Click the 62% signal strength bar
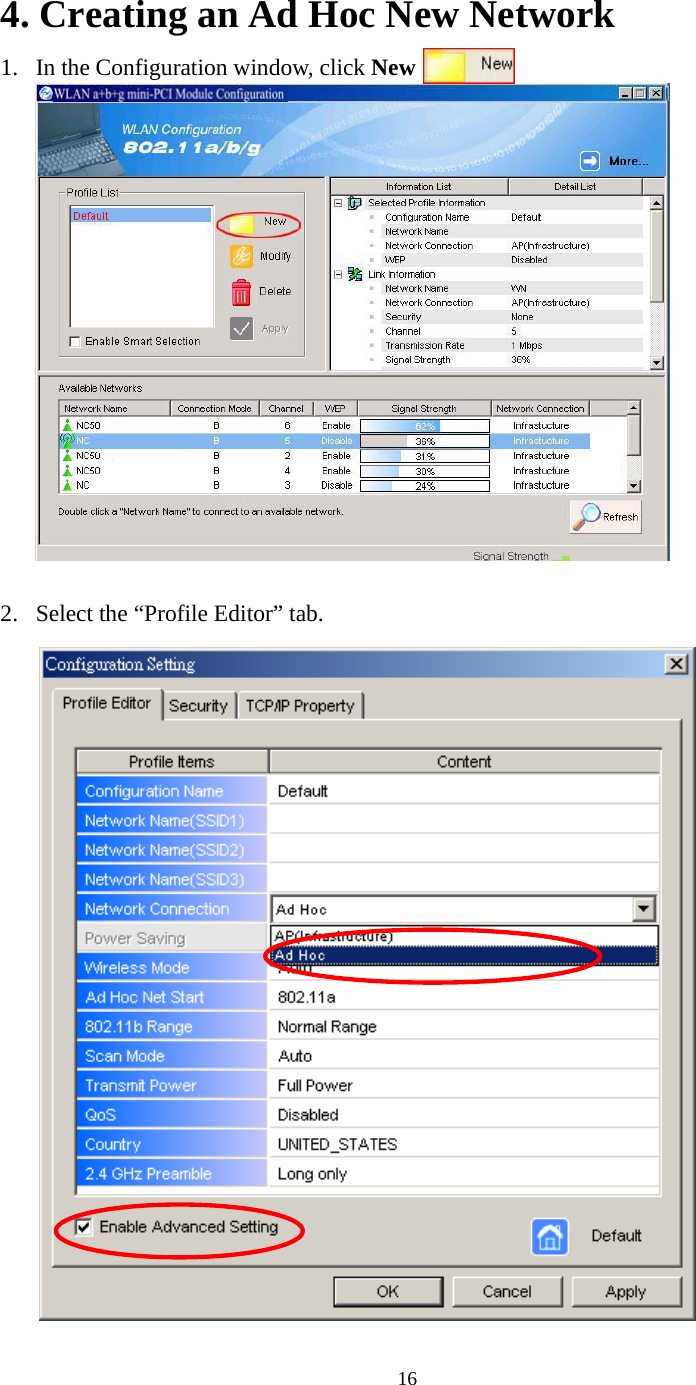 (x=424, y=425)
